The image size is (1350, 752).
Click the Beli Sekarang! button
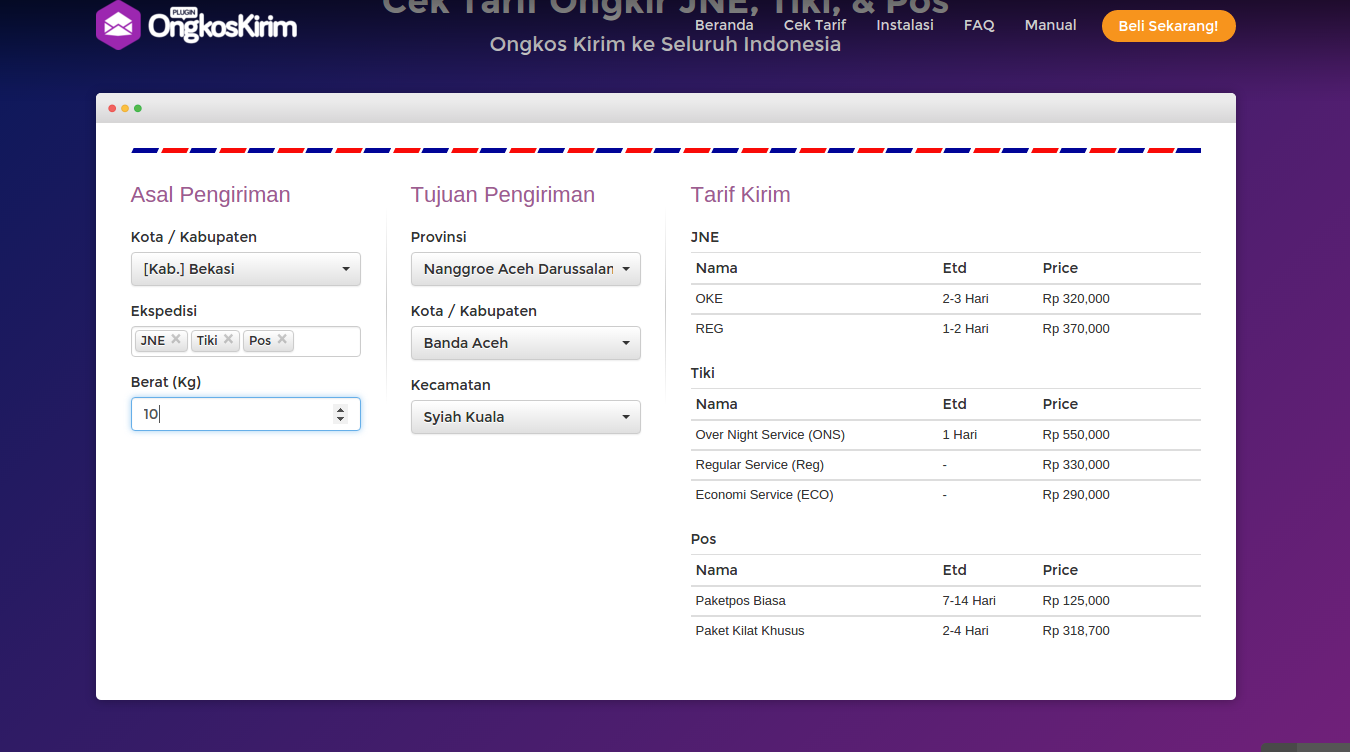pos(1168,26)
